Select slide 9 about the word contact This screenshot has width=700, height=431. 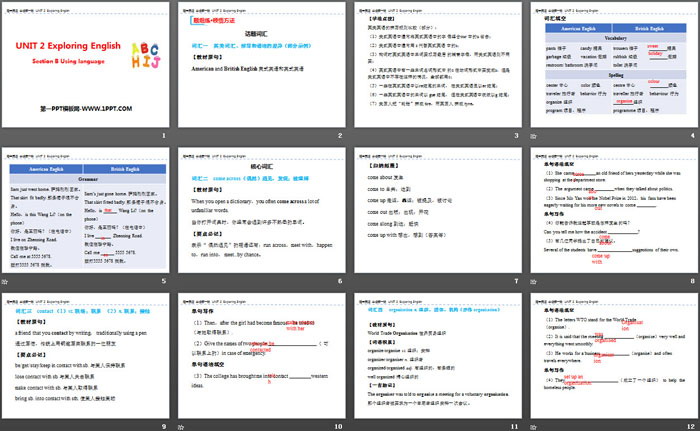coord(86,356)
